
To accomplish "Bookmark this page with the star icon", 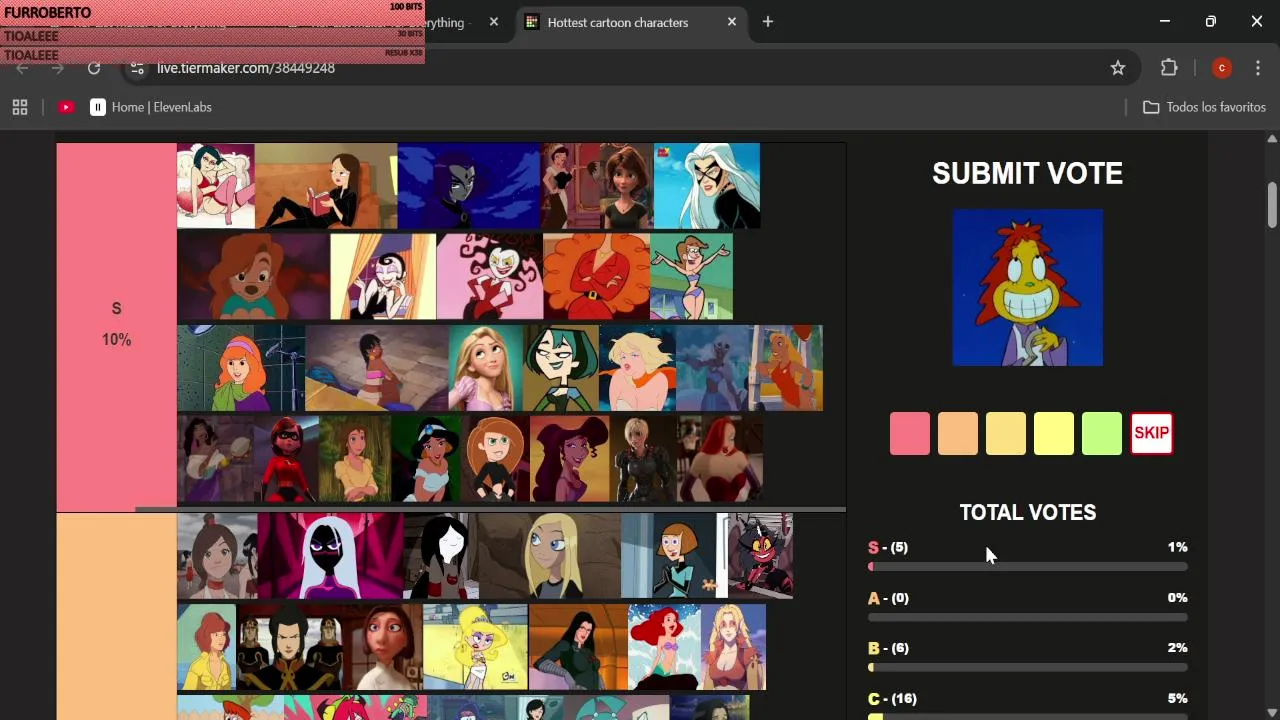I will click(1118, 68).
